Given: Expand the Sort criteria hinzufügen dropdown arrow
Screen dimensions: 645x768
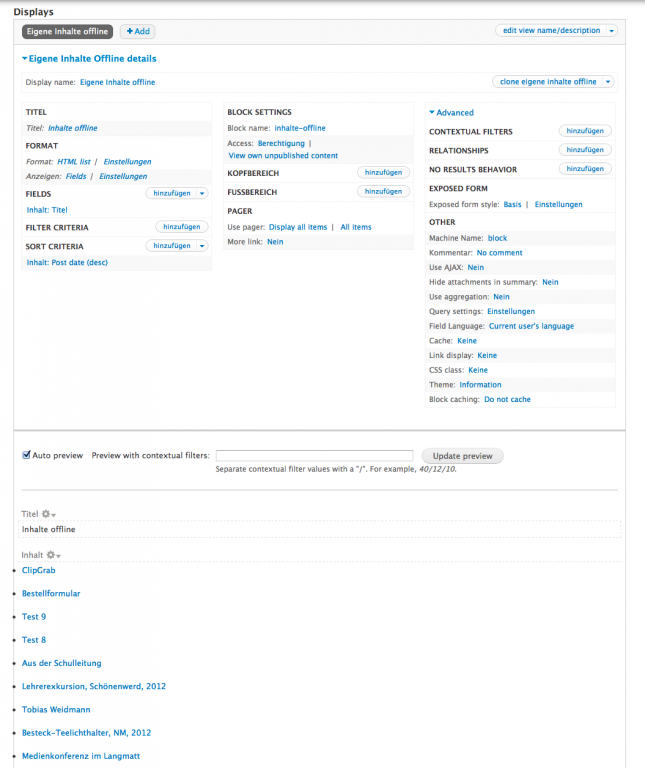Looking at the screenshot, I should [201, 246].
